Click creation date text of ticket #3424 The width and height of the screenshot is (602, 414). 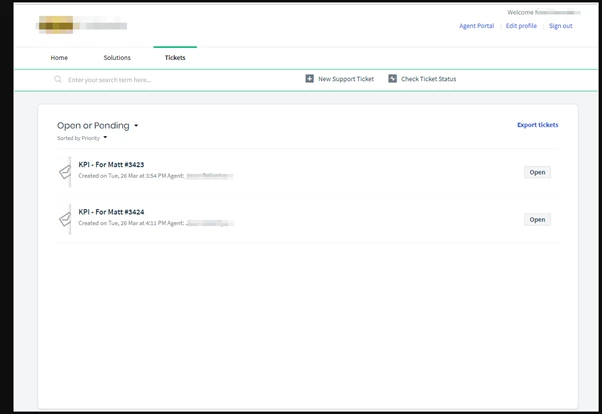point(122,223)
